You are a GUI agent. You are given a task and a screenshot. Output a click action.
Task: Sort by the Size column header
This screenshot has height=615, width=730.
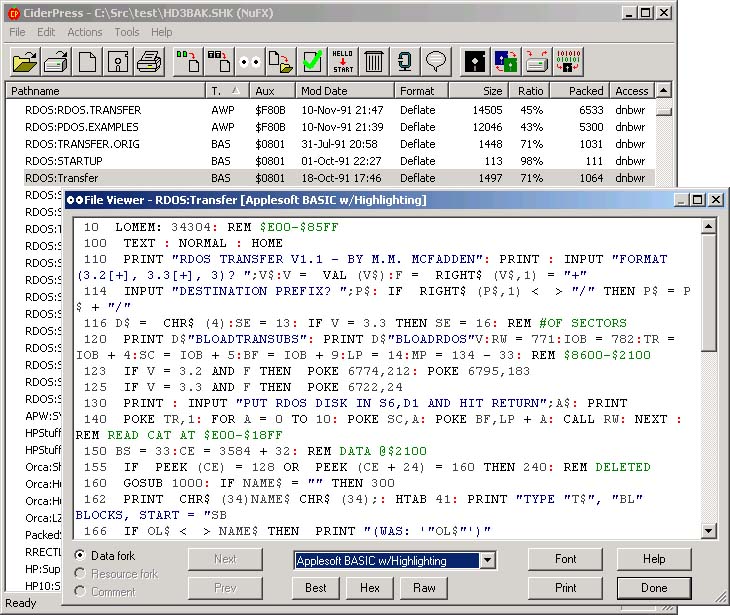coord(478,90)
